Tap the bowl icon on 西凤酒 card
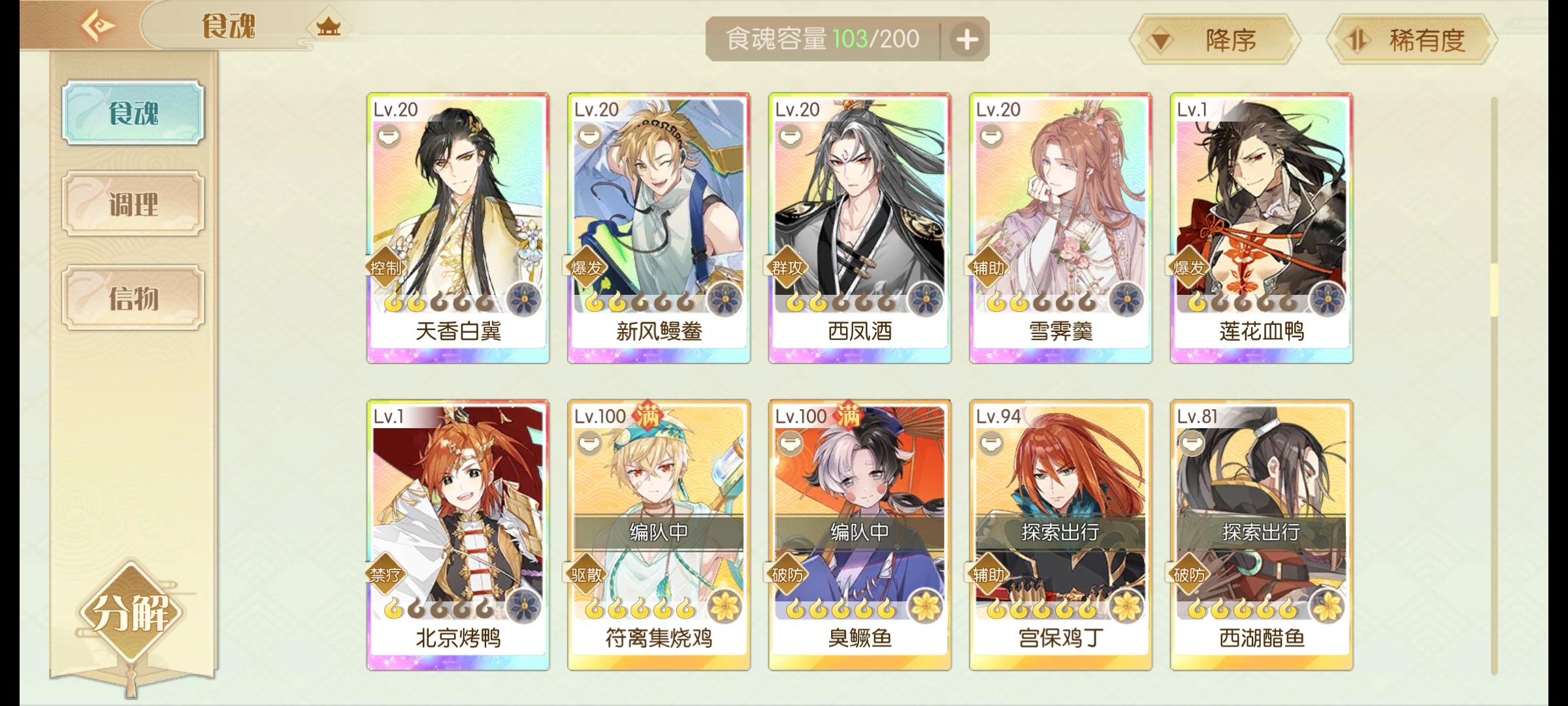Viewport: 1568px width, 706px height. (x=790, y=137)
